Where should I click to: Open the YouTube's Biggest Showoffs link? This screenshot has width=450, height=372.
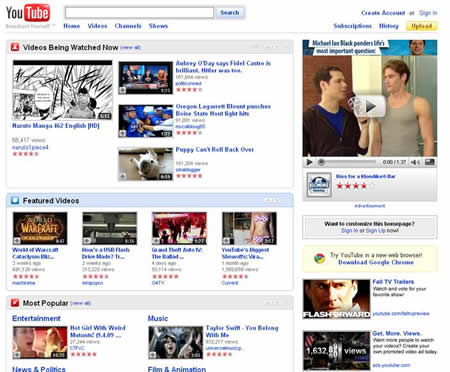[245, 253]
